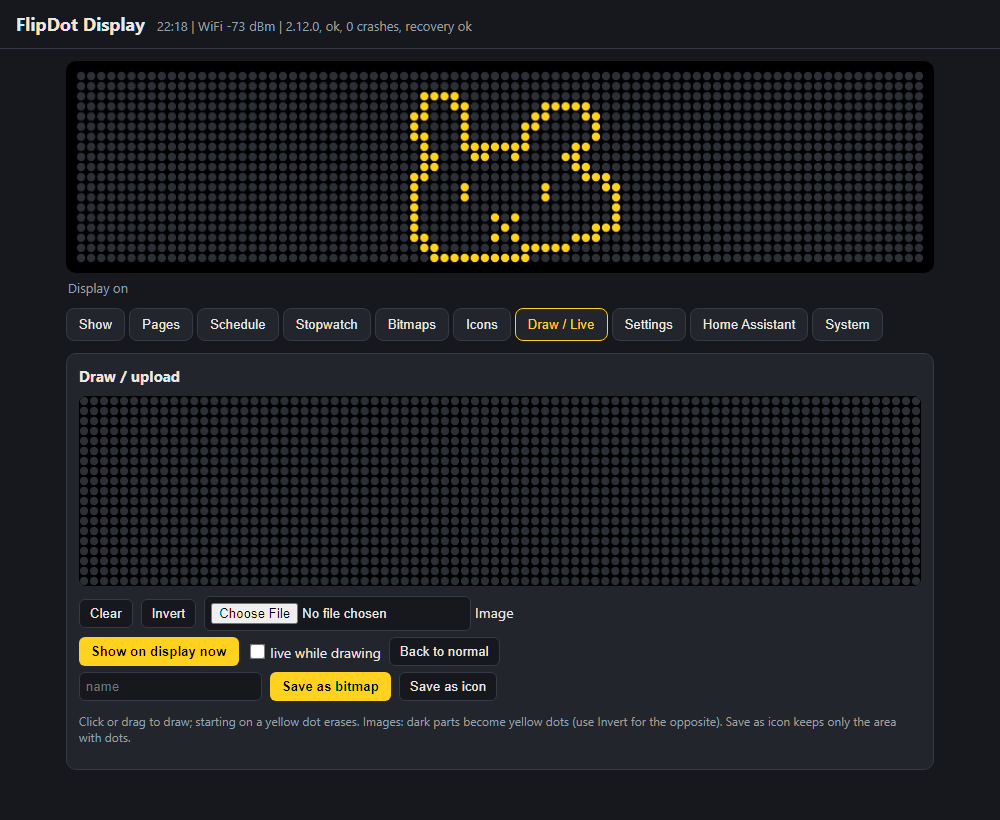Enable live while drawing checkbox
Screen dimensions: 1000x820
point(258,652)
